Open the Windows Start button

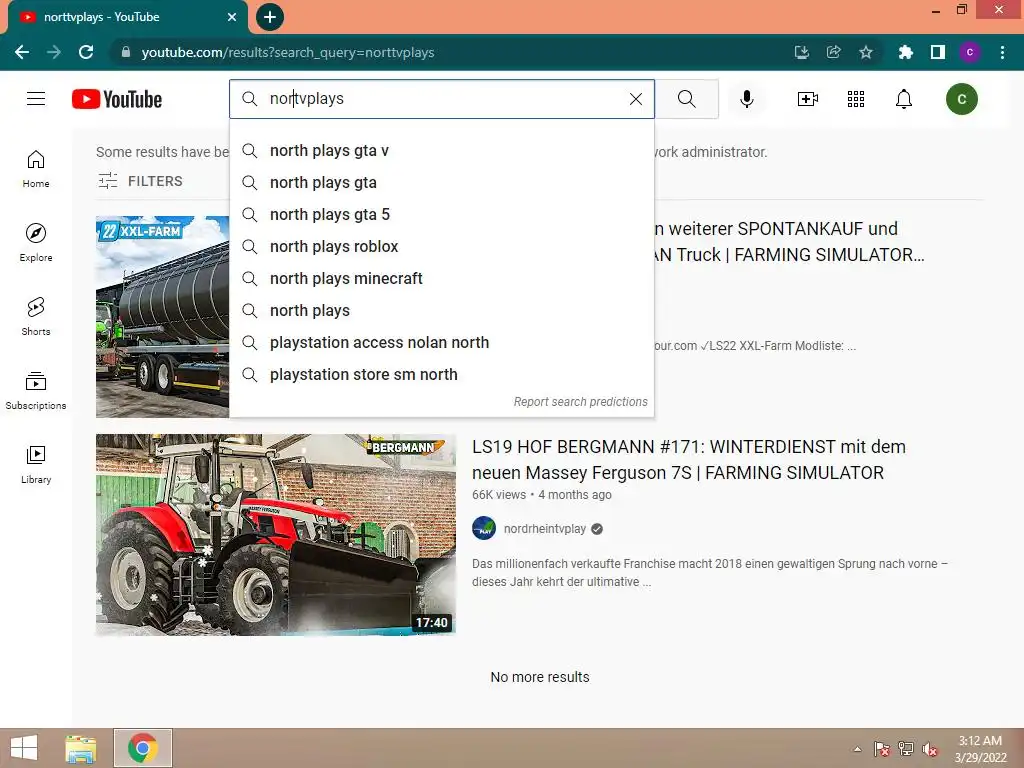pyautogui.click(x=24, y=748)
